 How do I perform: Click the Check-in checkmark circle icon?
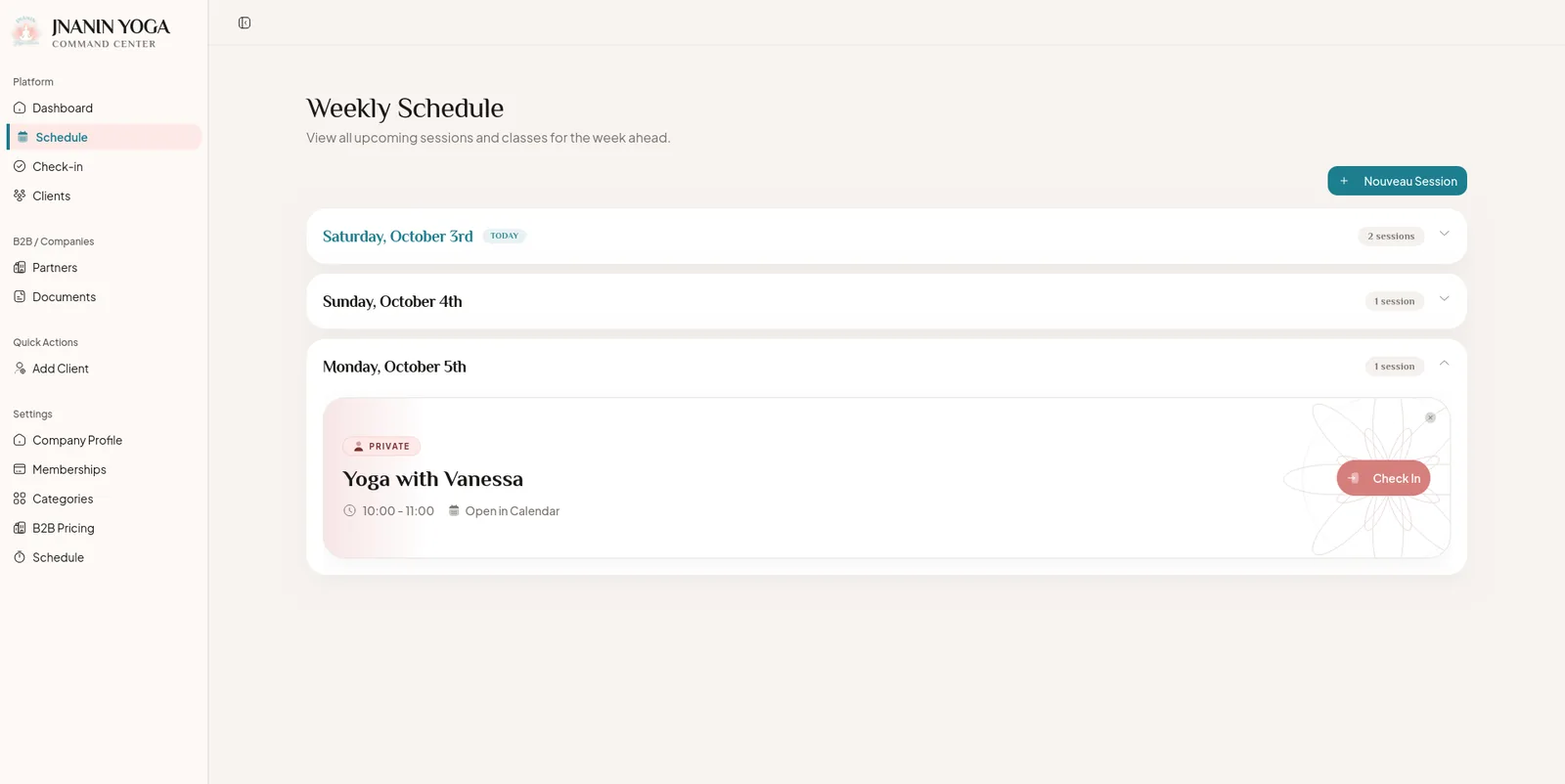[x=20, y=166]
